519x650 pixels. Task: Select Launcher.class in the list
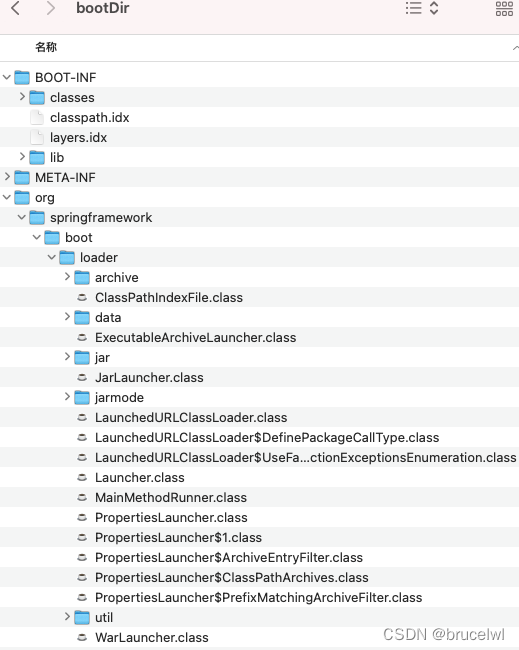pyautogui.click(x=140, y=478)
